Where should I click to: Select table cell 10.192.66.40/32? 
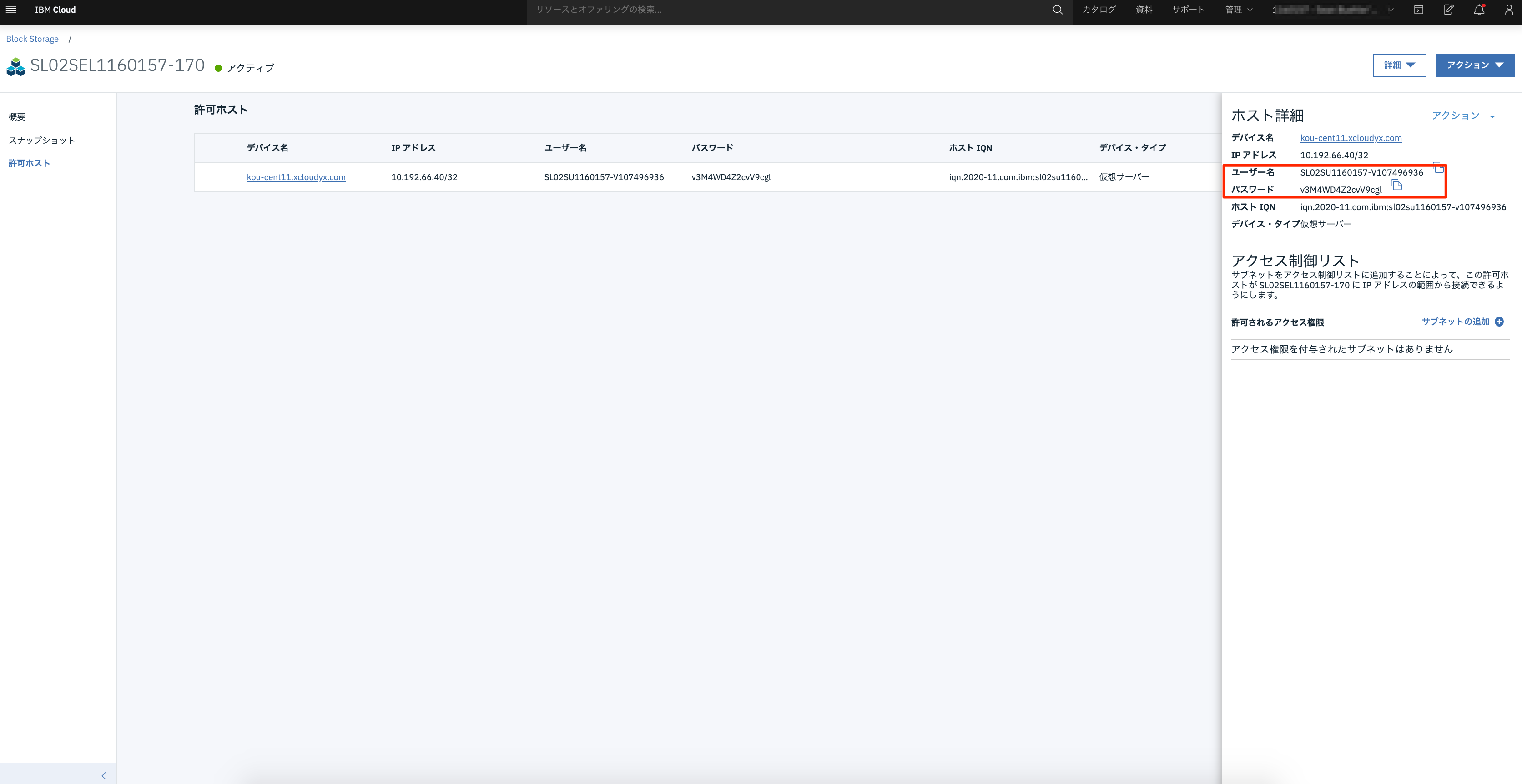point(424,176)
